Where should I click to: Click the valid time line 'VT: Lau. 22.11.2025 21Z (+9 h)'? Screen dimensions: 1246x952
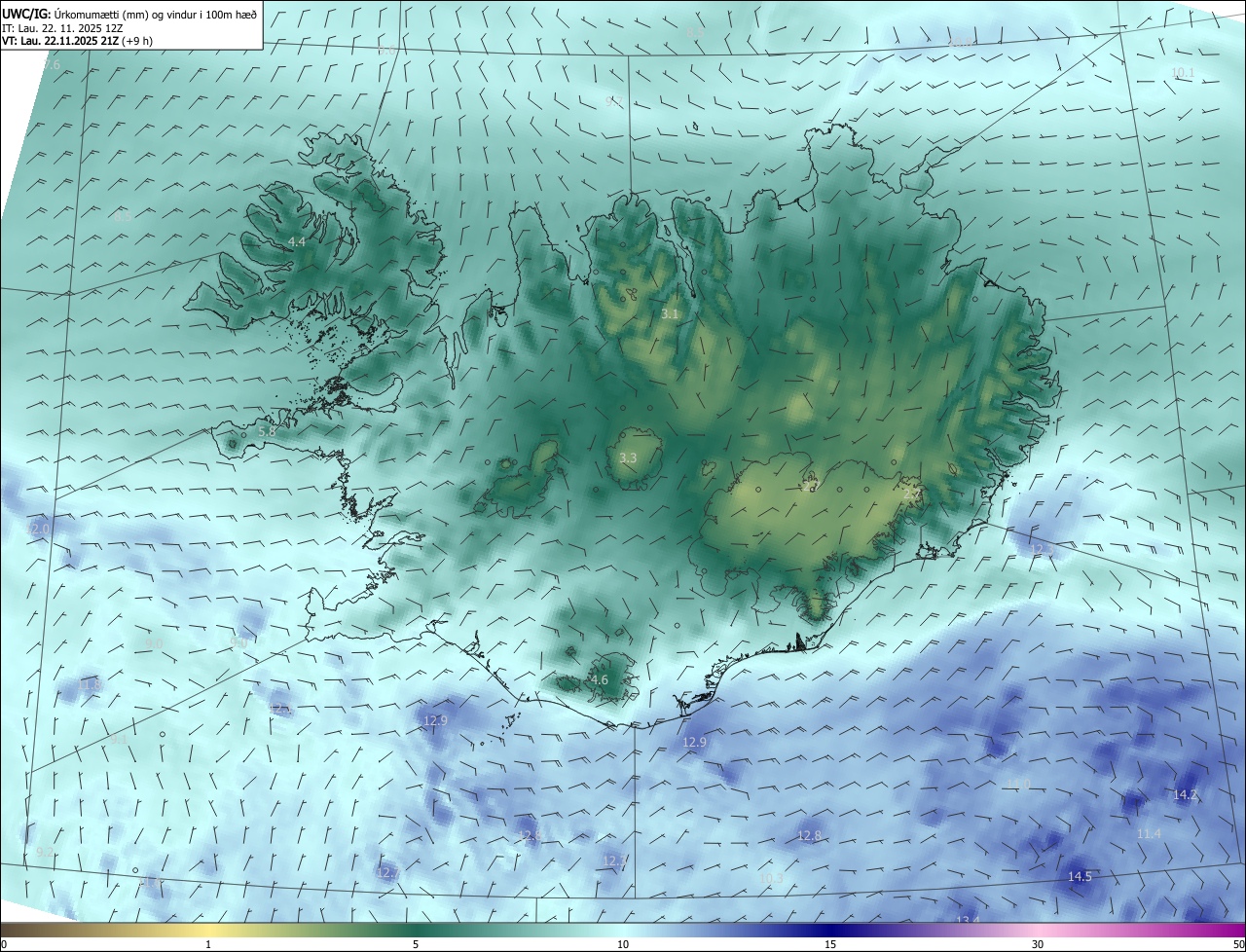coord(77,41)
